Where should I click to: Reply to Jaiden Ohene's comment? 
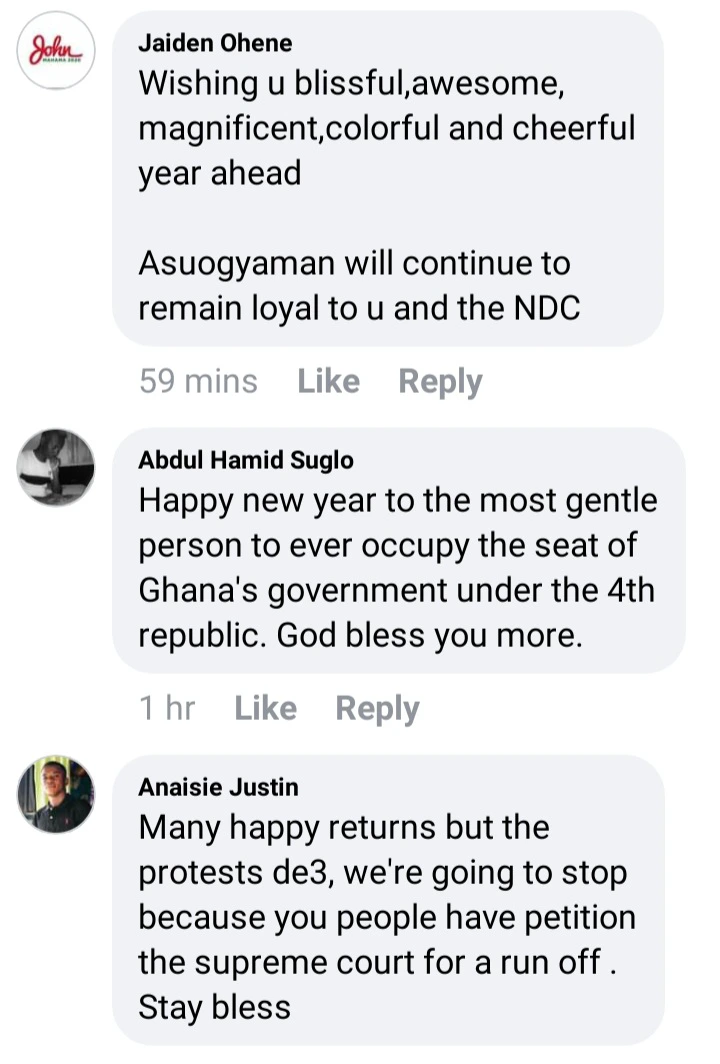point(440,381)
